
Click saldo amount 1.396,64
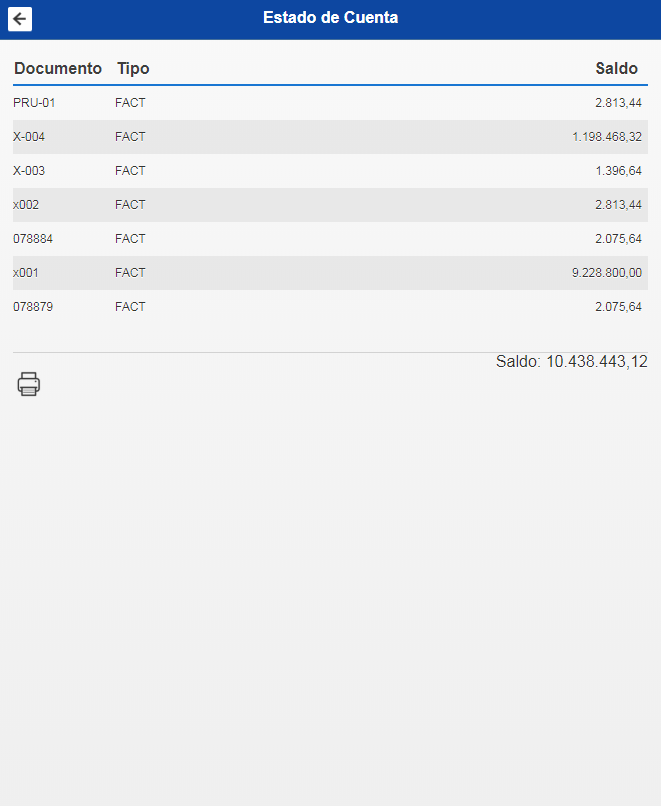click(x=618, y=171)
